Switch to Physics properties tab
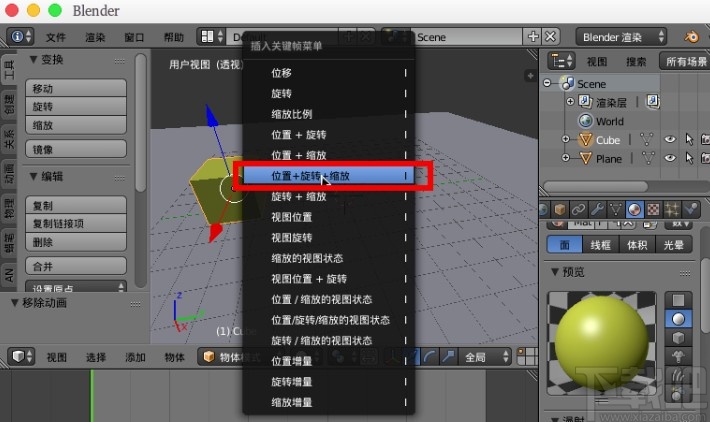This screenshot has height=422, width=710. coord(691,209)
